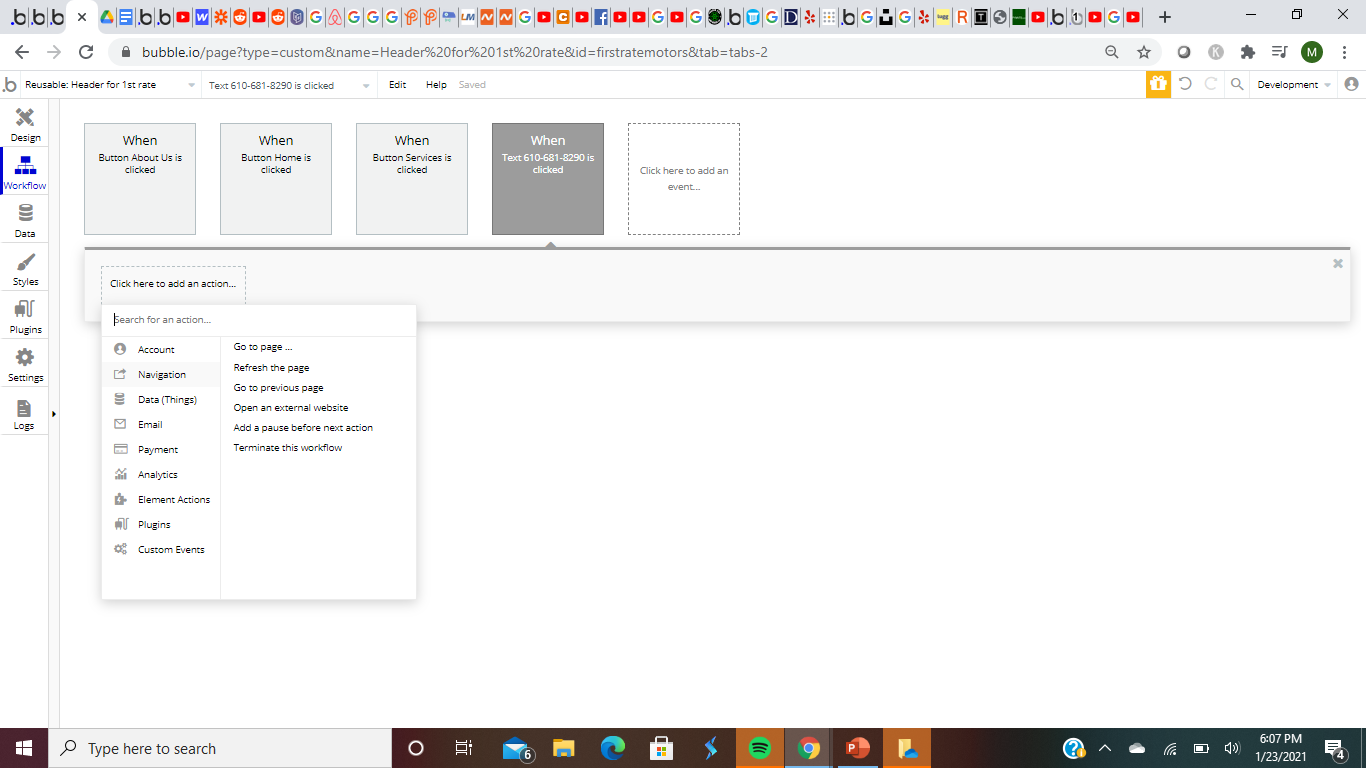Focus the 'Search for an action...' field
This screenshot has height=768, width=1366.
pos(259,320)
